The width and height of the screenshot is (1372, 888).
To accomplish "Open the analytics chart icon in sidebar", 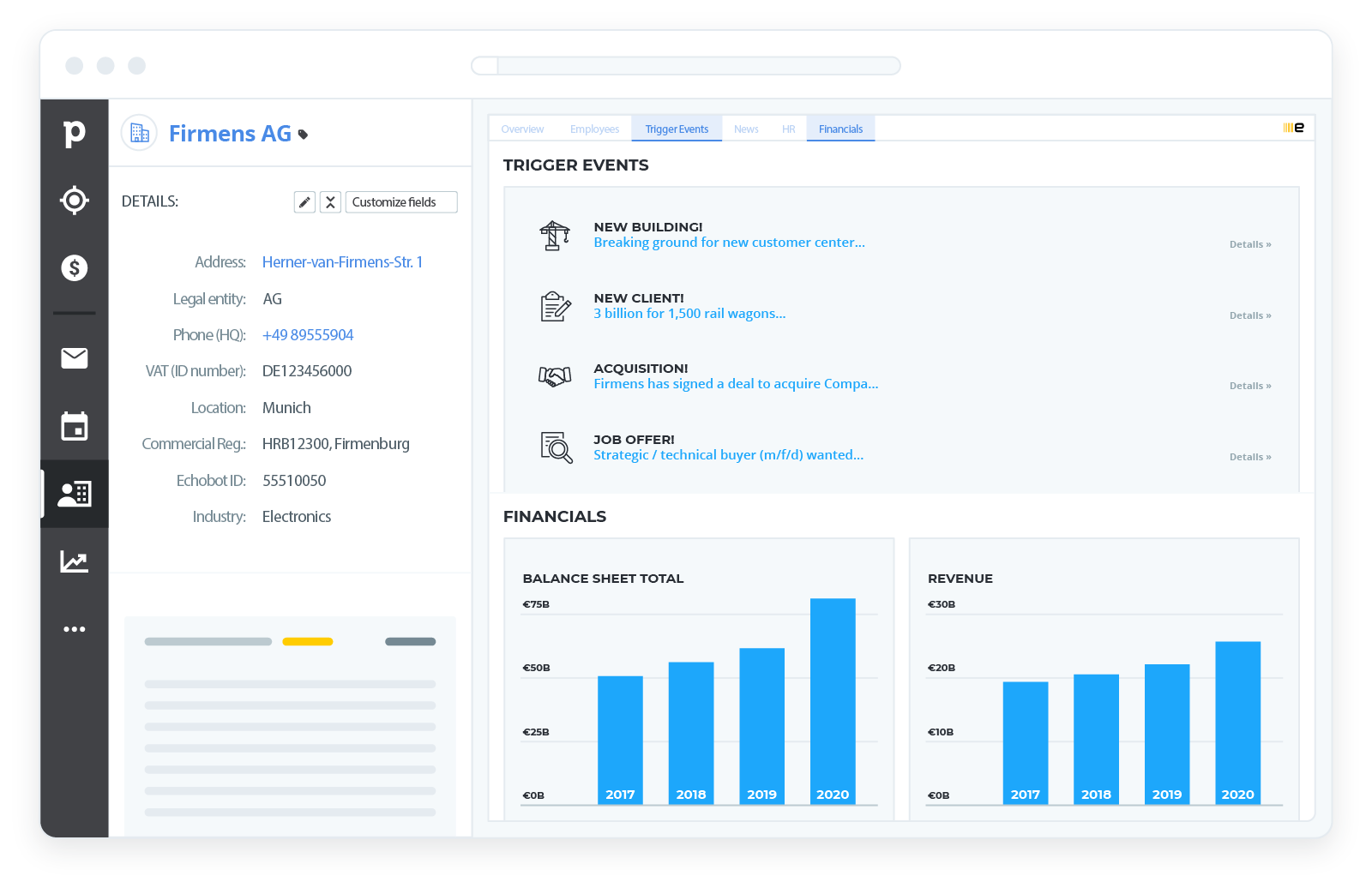I will coord(75,561).
